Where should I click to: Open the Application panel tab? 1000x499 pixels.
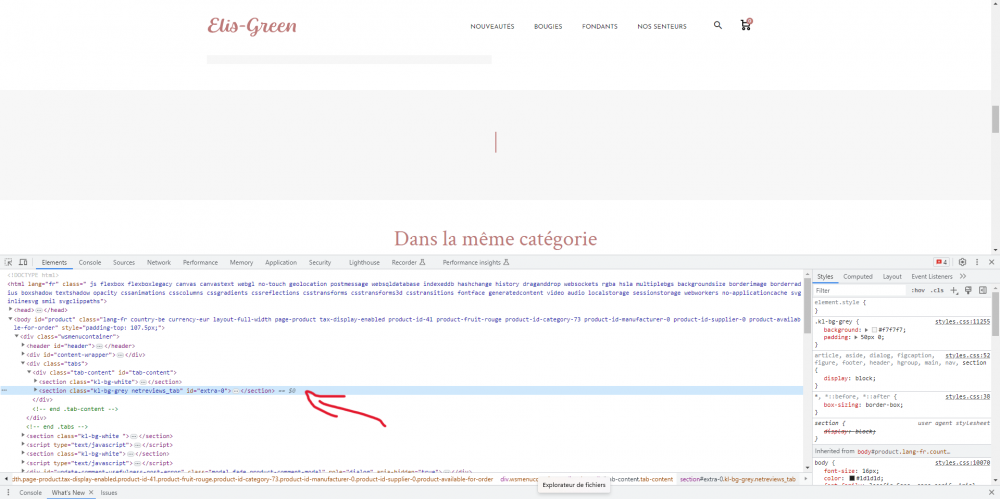(281, 262)
